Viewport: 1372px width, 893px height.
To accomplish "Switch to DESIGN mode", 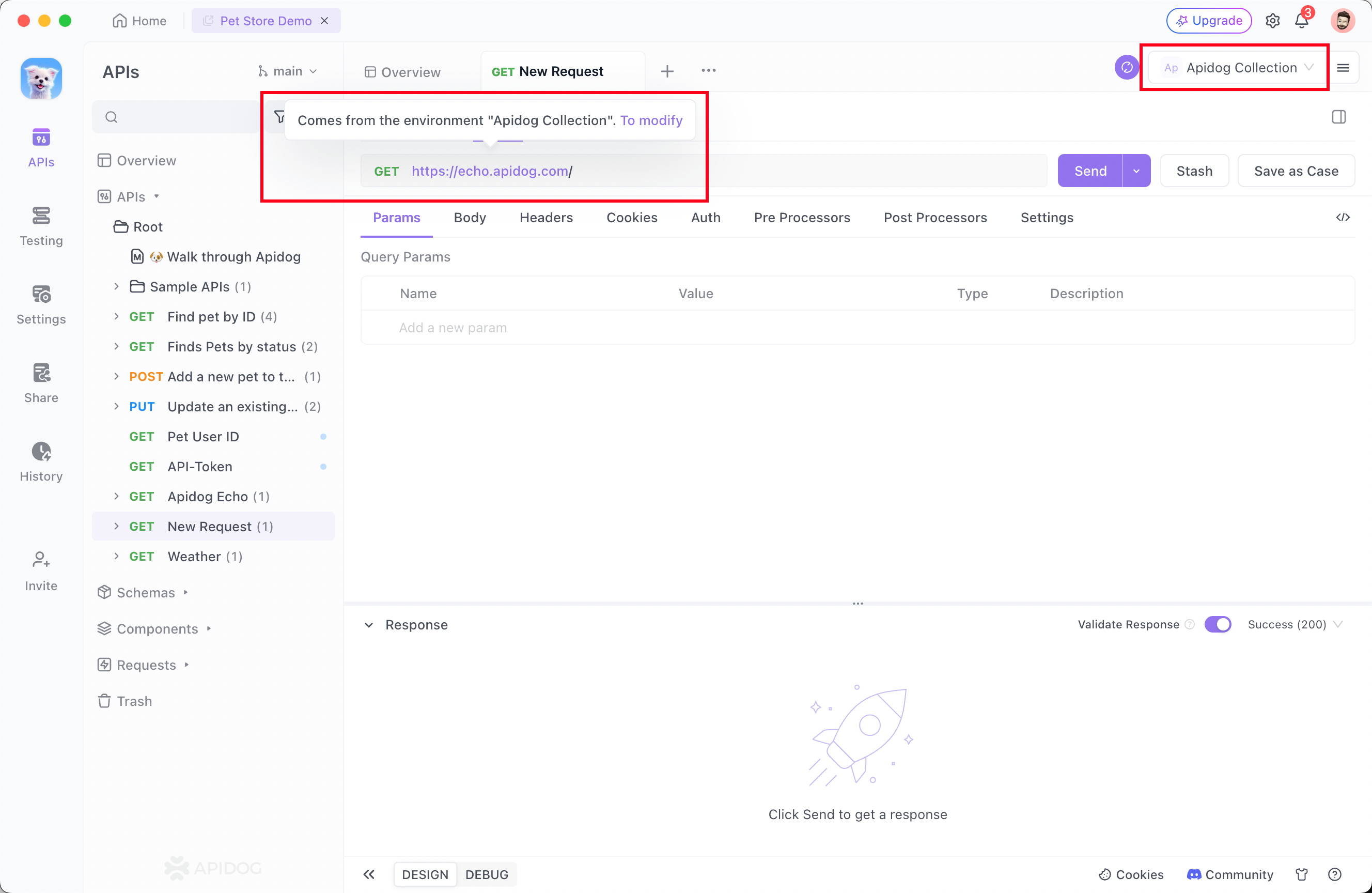I will tap(425, 874).
